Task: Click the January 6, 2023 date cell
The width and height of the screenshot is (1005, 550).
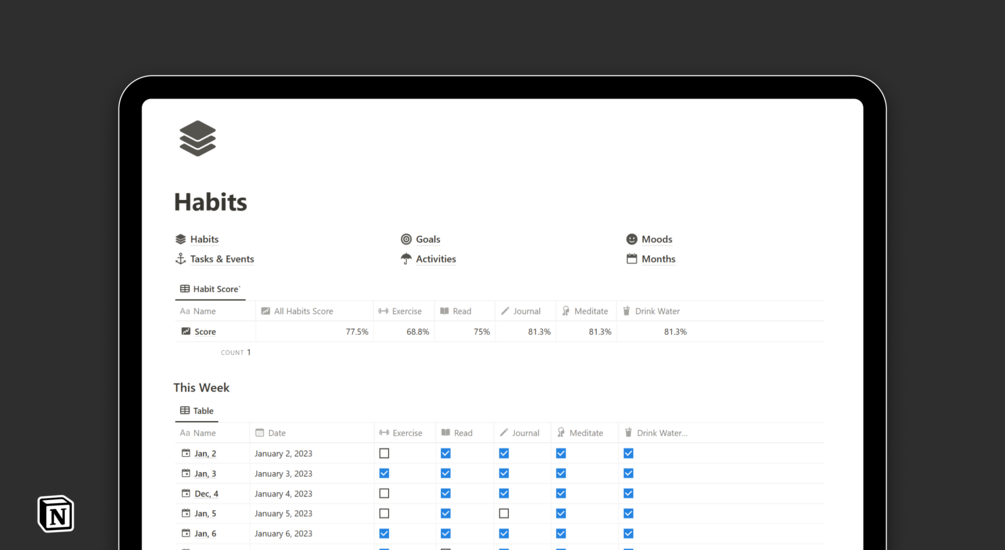Action: (x=283, y=533)
